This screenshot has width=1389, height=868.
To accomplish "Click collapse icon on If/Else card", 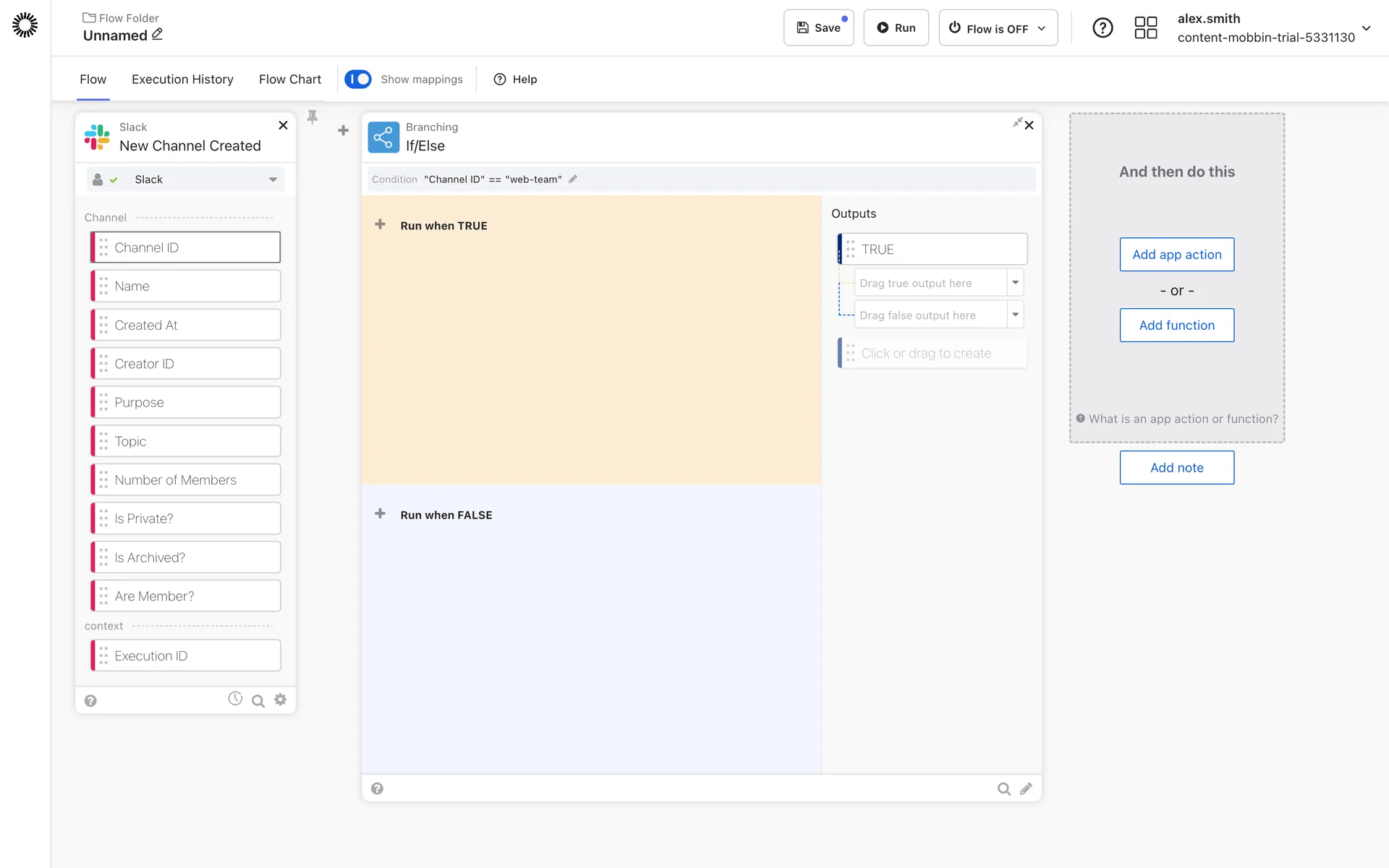I will 1017,123.
